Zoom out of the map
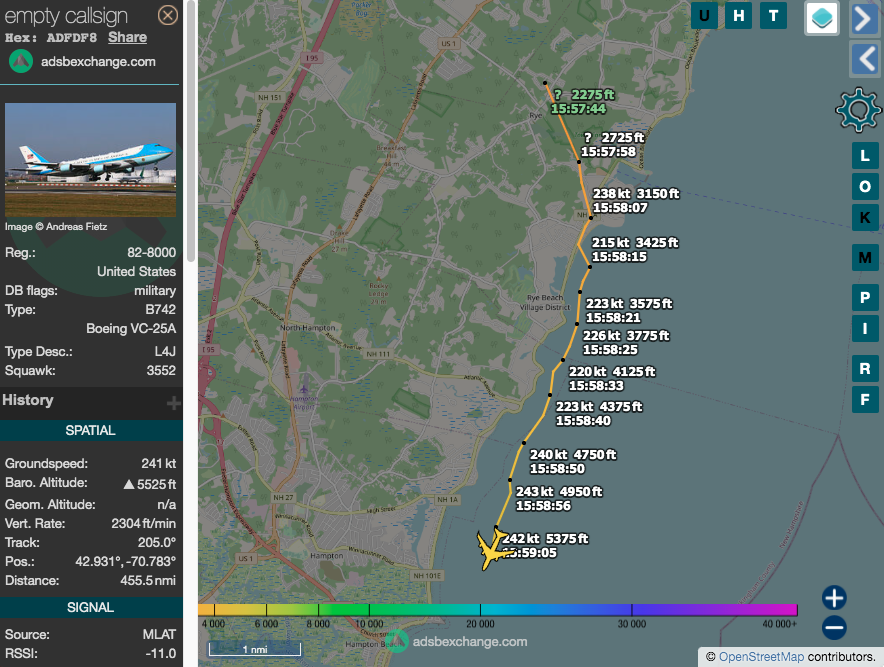 (x=834, y=628)
